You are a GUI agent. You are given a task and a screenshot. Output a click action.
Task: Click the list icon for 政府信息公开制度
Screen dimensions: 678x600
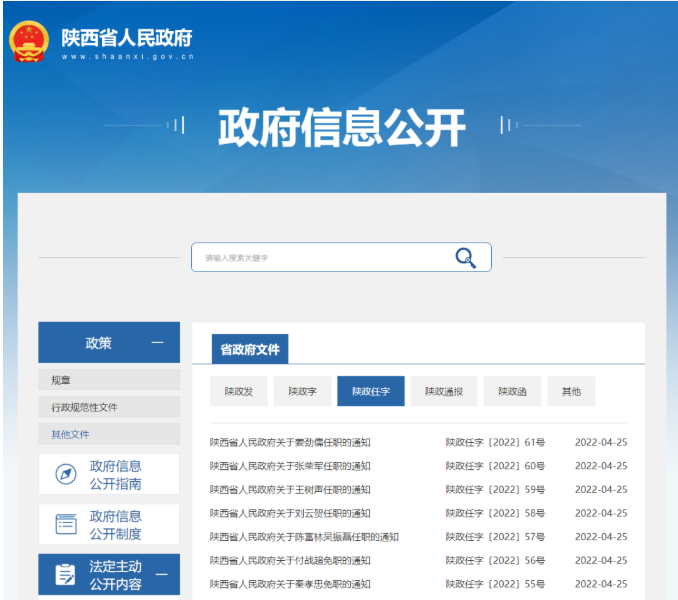pos(66,524)
